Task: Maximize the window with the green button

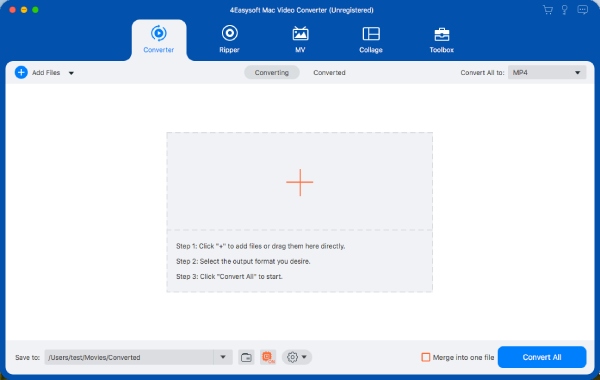Action: click(x=35, y=10)
